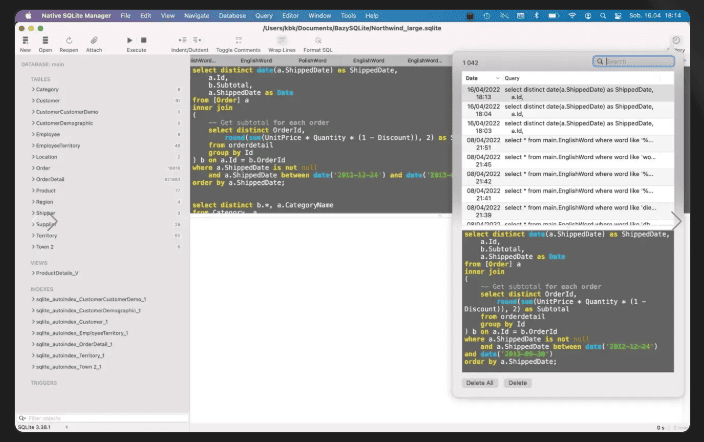704x442 pixels.
Task: Open the Tools menu
Action: [348, 16]
